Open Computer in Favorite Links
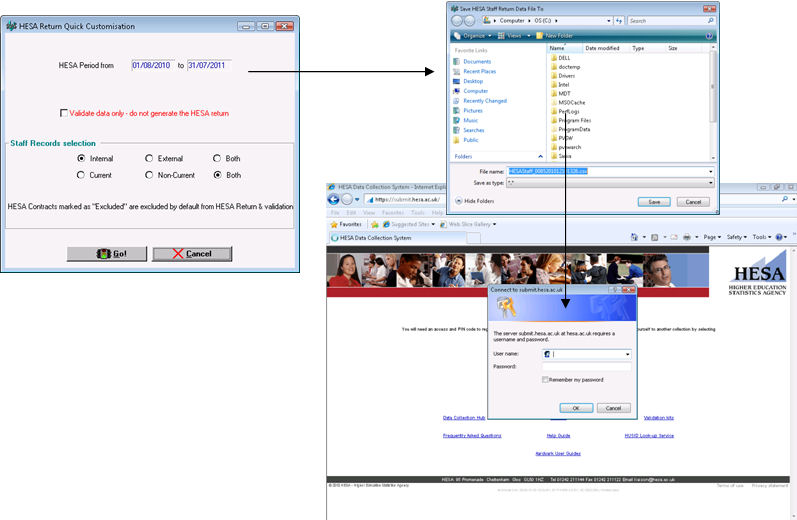This screenshot has width=797, height=520. click(x=475, y=91)
